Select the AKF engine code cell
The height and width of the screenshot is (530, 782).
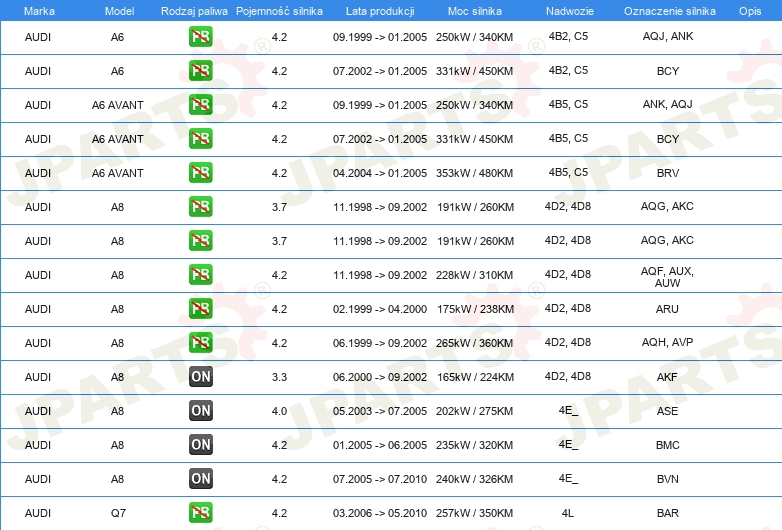pos(667,377)
